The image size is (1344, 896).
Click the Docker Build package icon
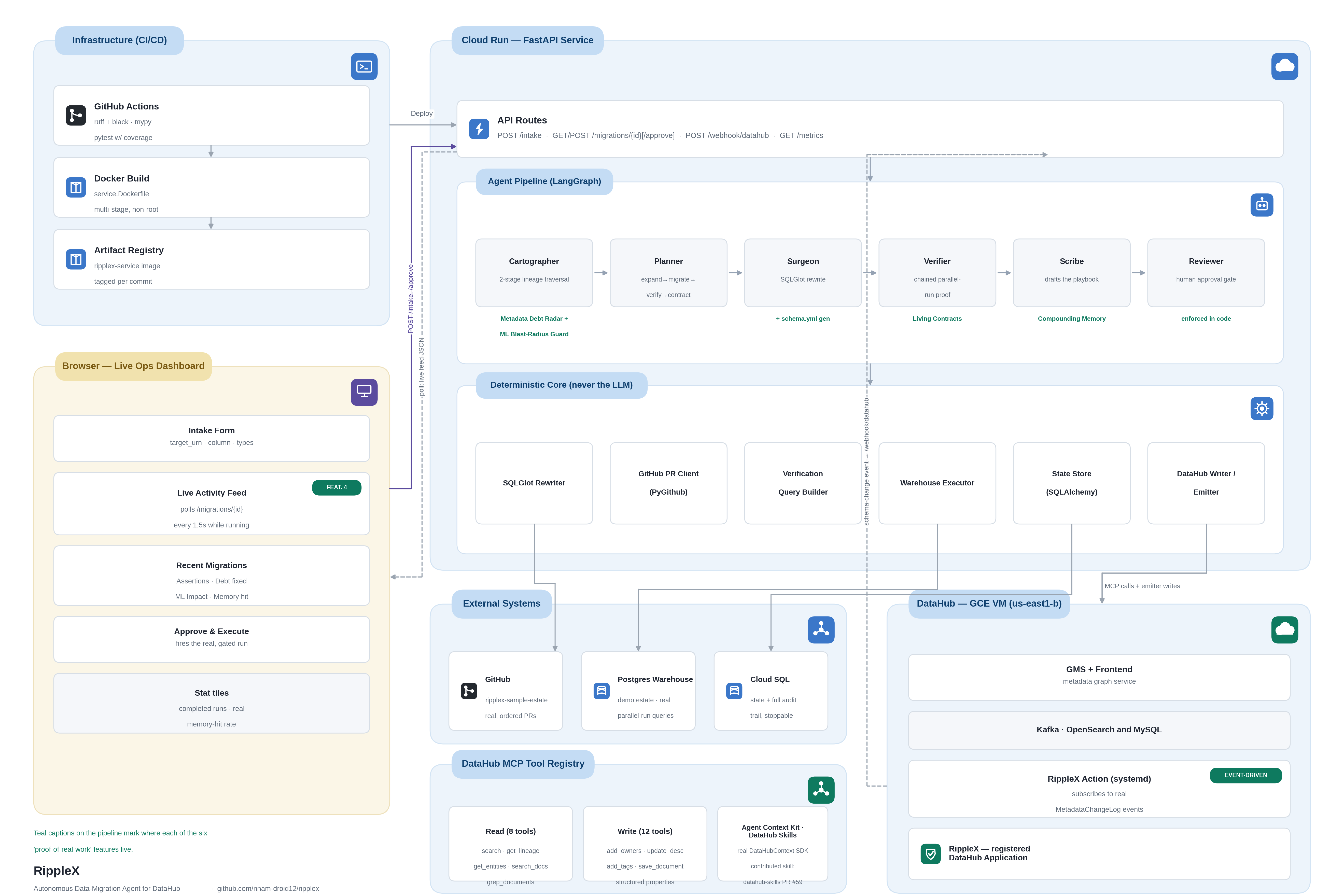(76, 187)
